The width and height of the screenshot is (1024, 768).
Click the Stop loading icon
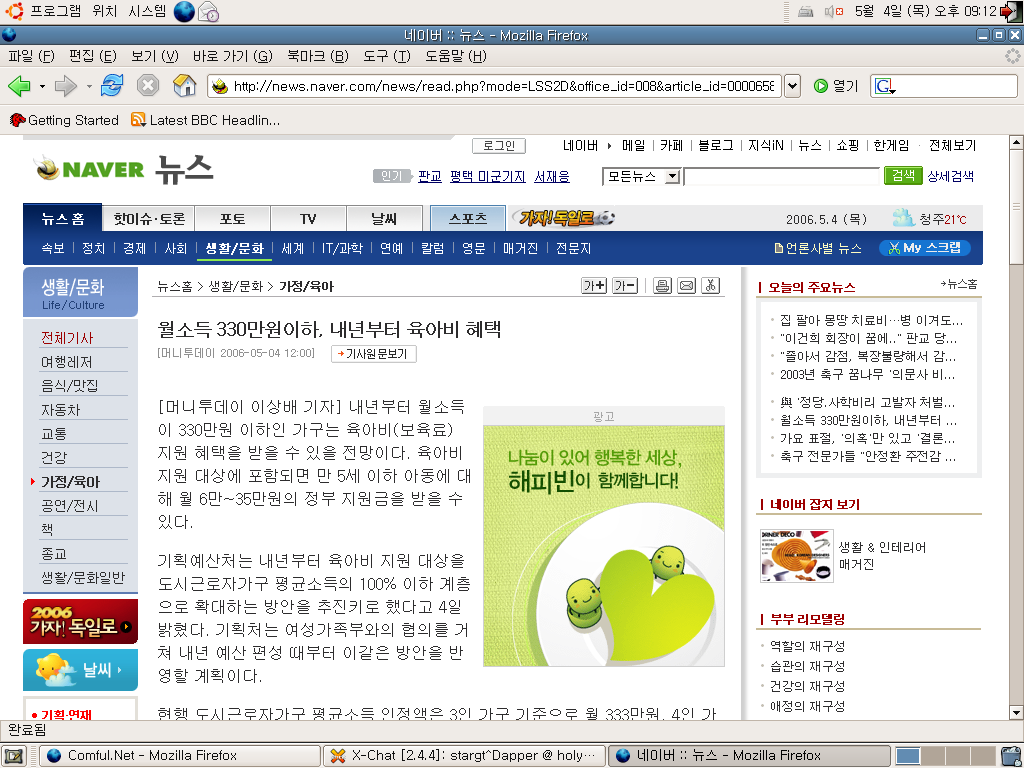click(148, 86)
